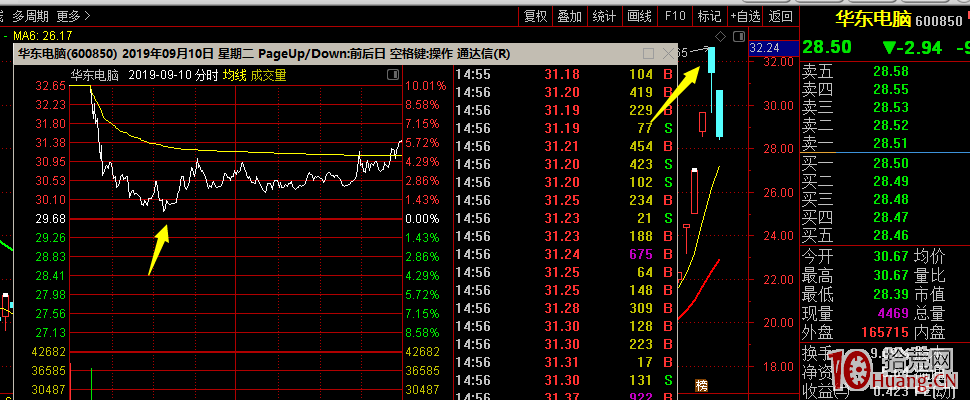This screenshot has height=400, width=970.
Task: Maximize the 华东电脑 intraday popup window
Action: [648, 54]
